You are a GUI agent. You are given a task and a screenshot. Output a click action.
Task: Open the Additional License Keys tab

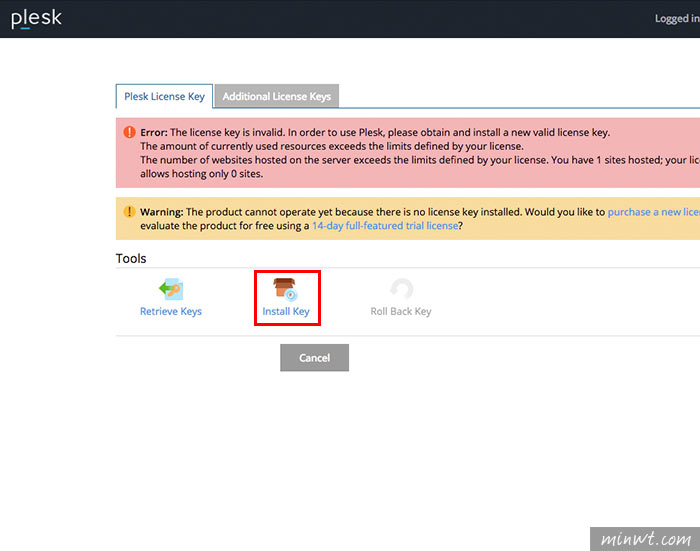pos(276,96)
